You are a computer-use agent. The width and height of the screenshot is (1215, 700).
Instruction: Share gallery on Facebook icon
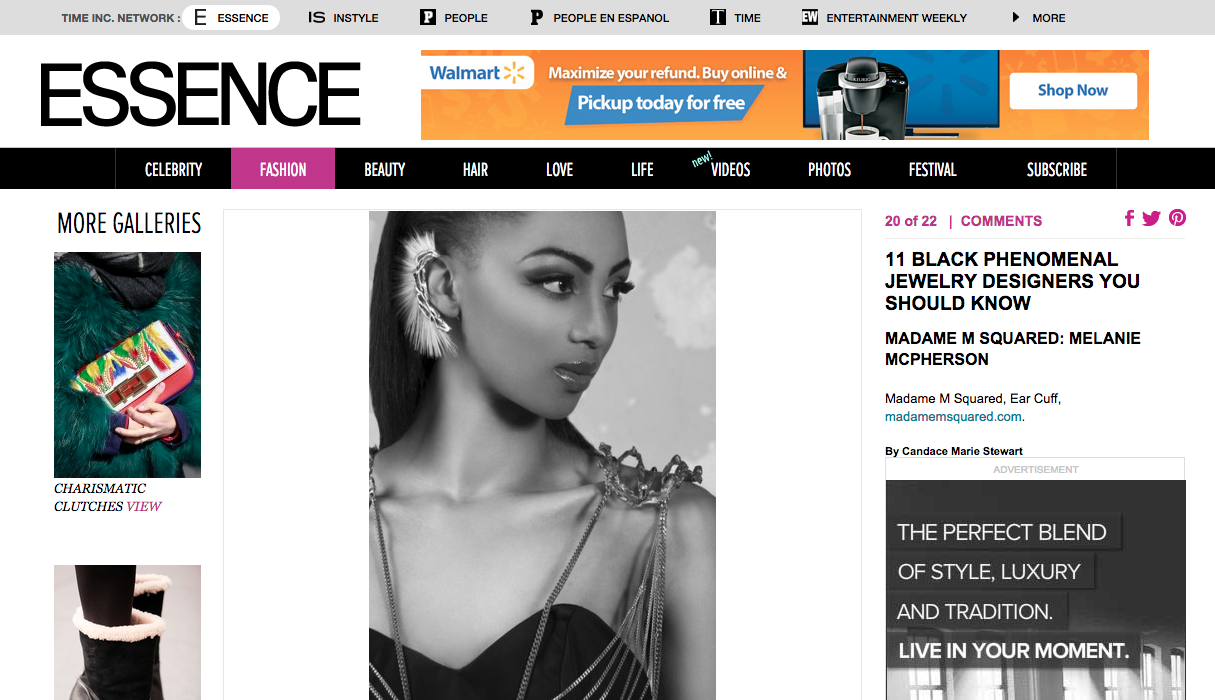tap(1129, 218)
